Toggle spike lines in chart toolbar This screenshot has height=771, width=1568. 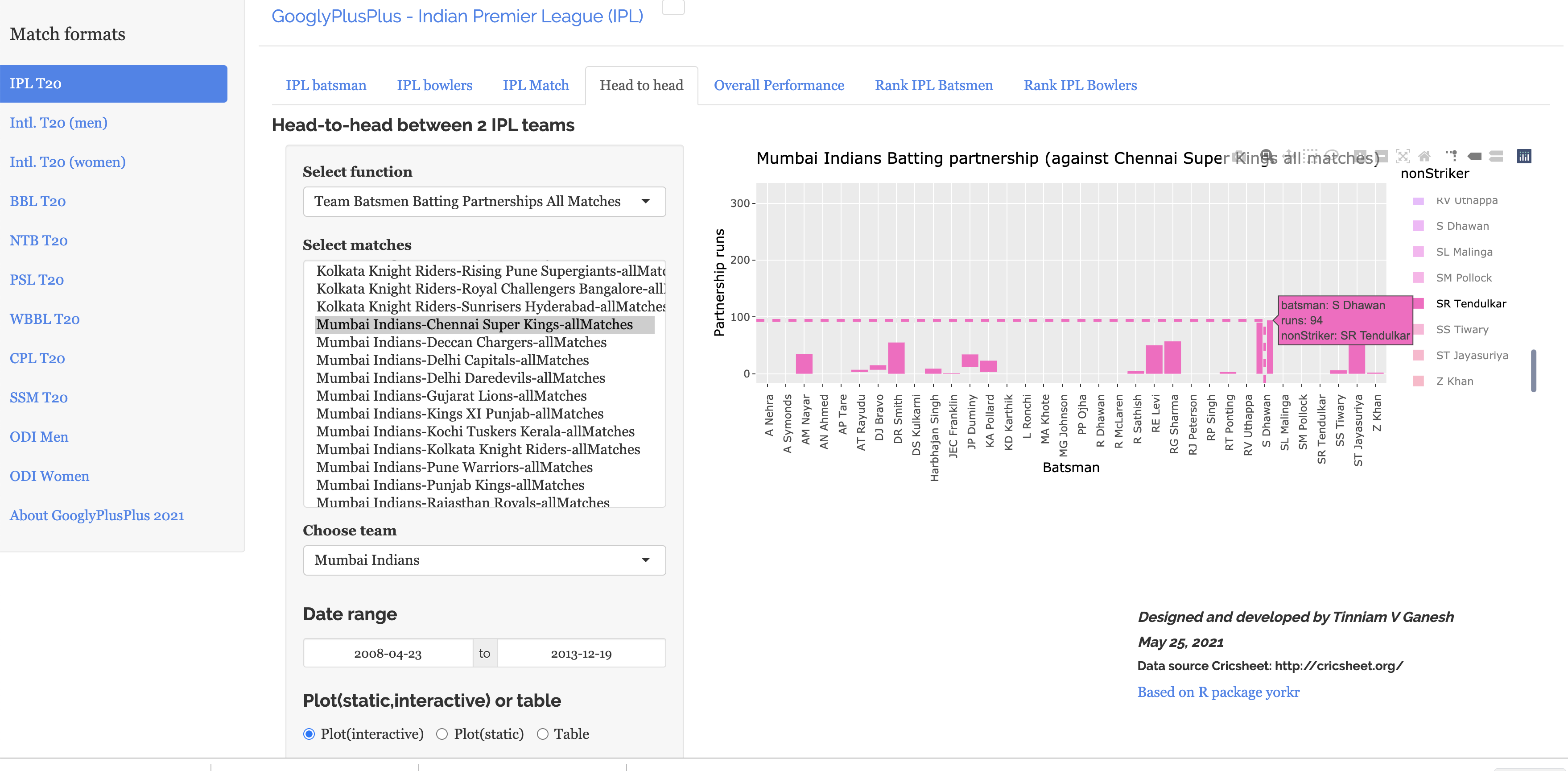click(1452, 157)
